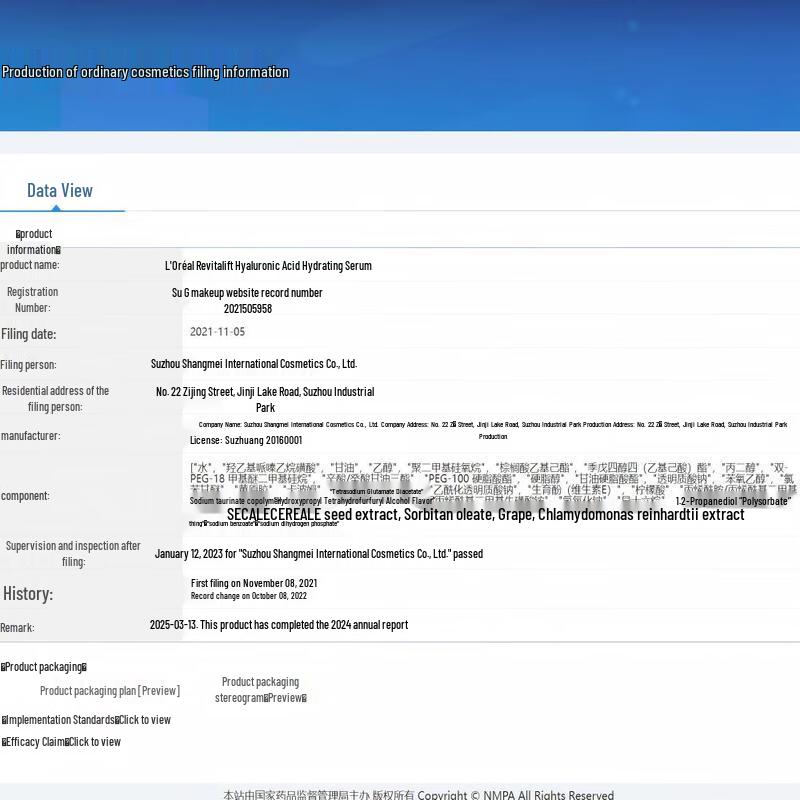Click the January 12, 2023 inspection result
Image resolution: width=800 pixels, height=800 pixels.
[x=318, y=554]
